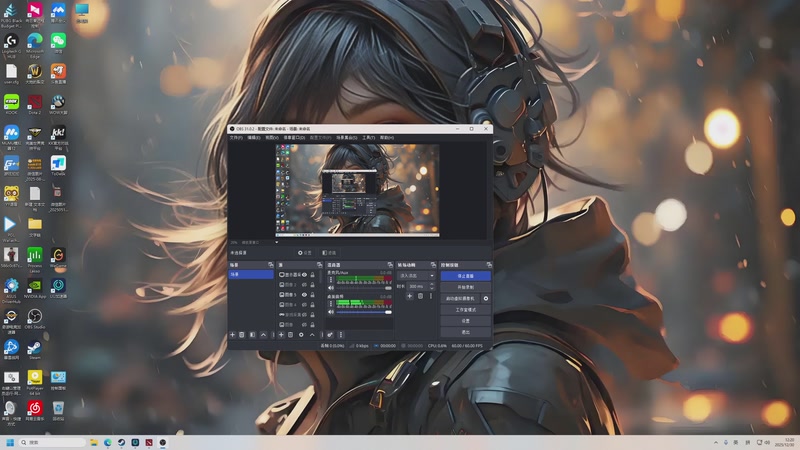This screenshot has height=450, width=800.
Task: Move scene up with Scenes panel arrow
Action: click(263, 335)
